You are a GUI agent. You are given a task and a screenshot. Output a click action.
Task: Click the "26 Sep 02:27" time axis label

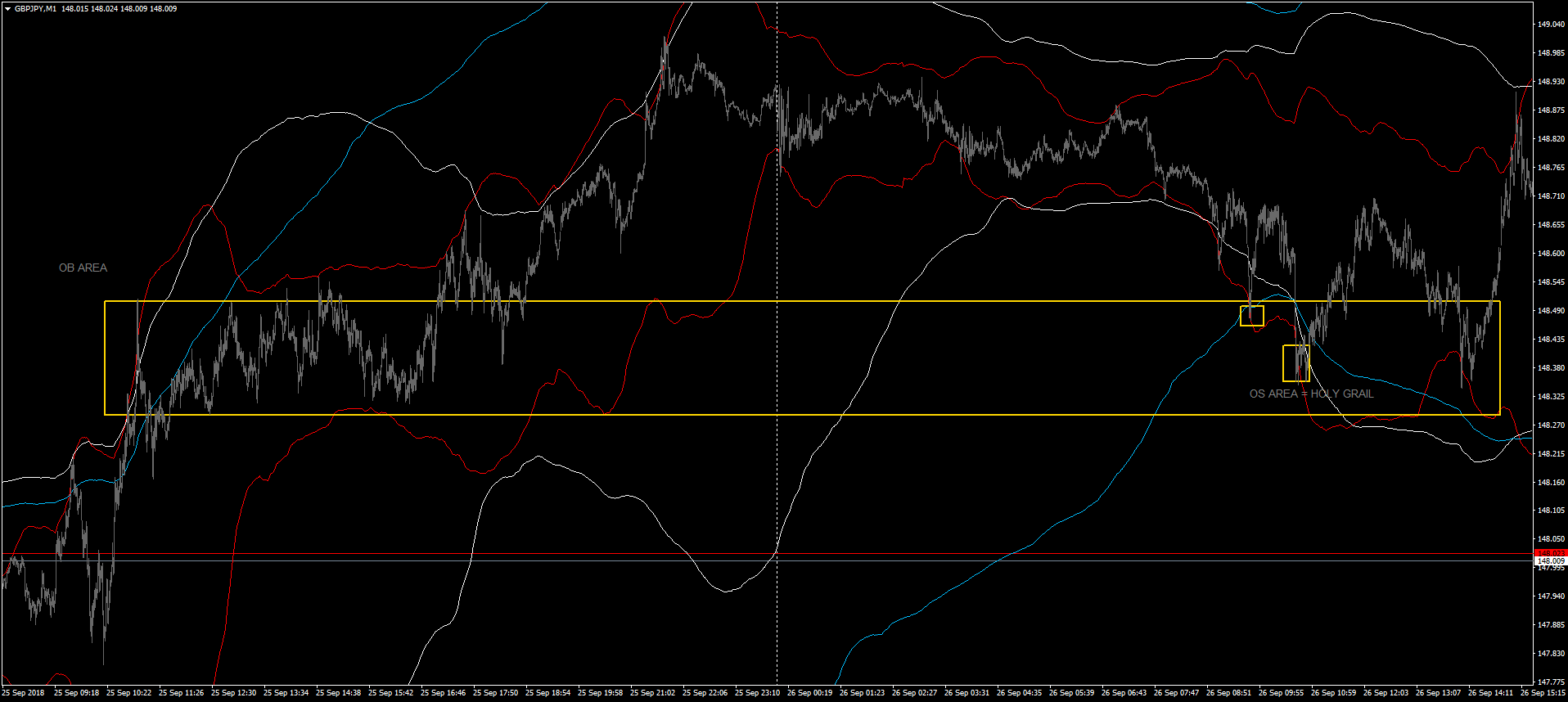[914, 693]
